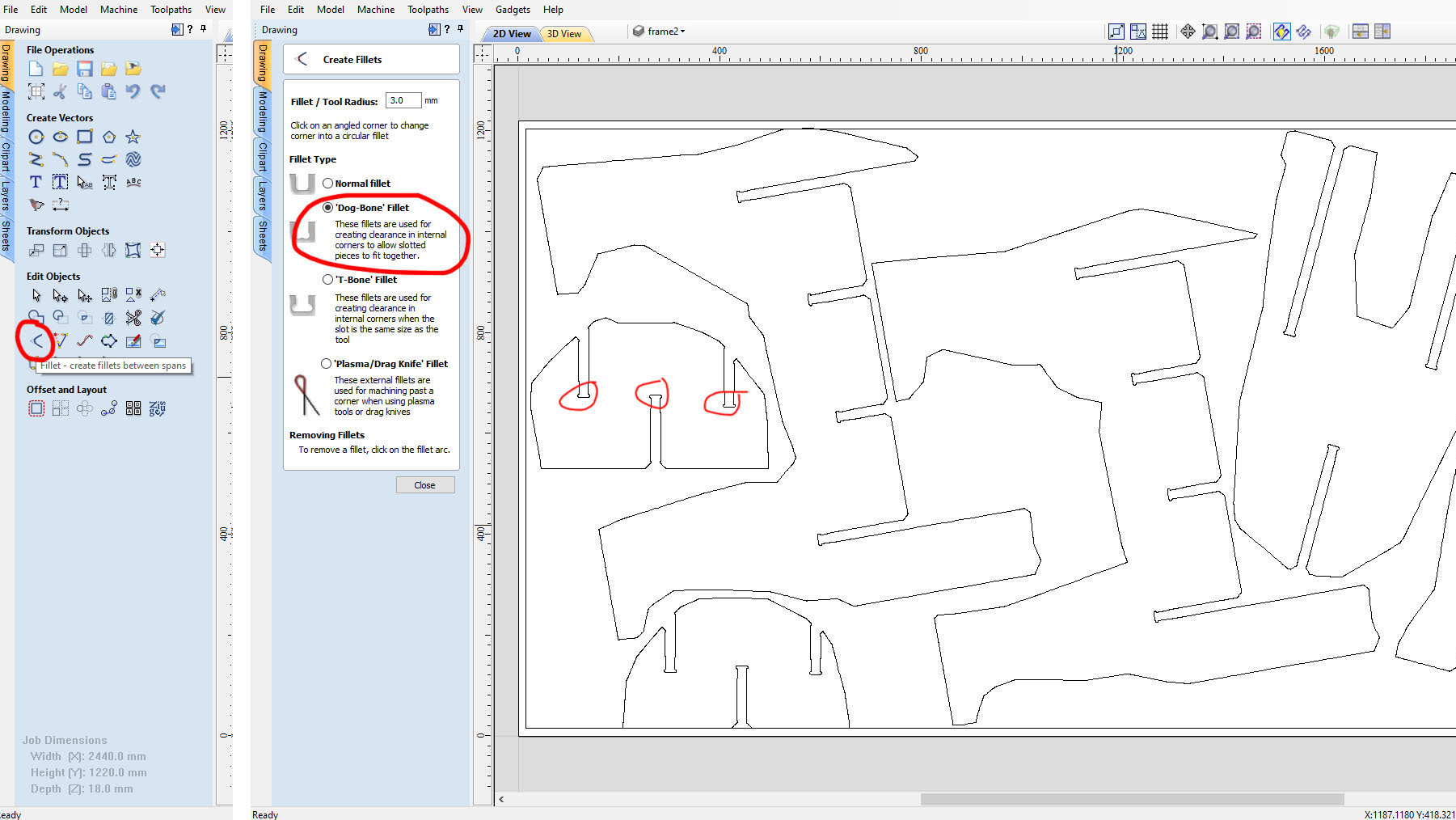Select the 'T-Bone' Fillet option
Image resolution: width=1456 pixels, height=820 pixels.
tap(327, 280)
